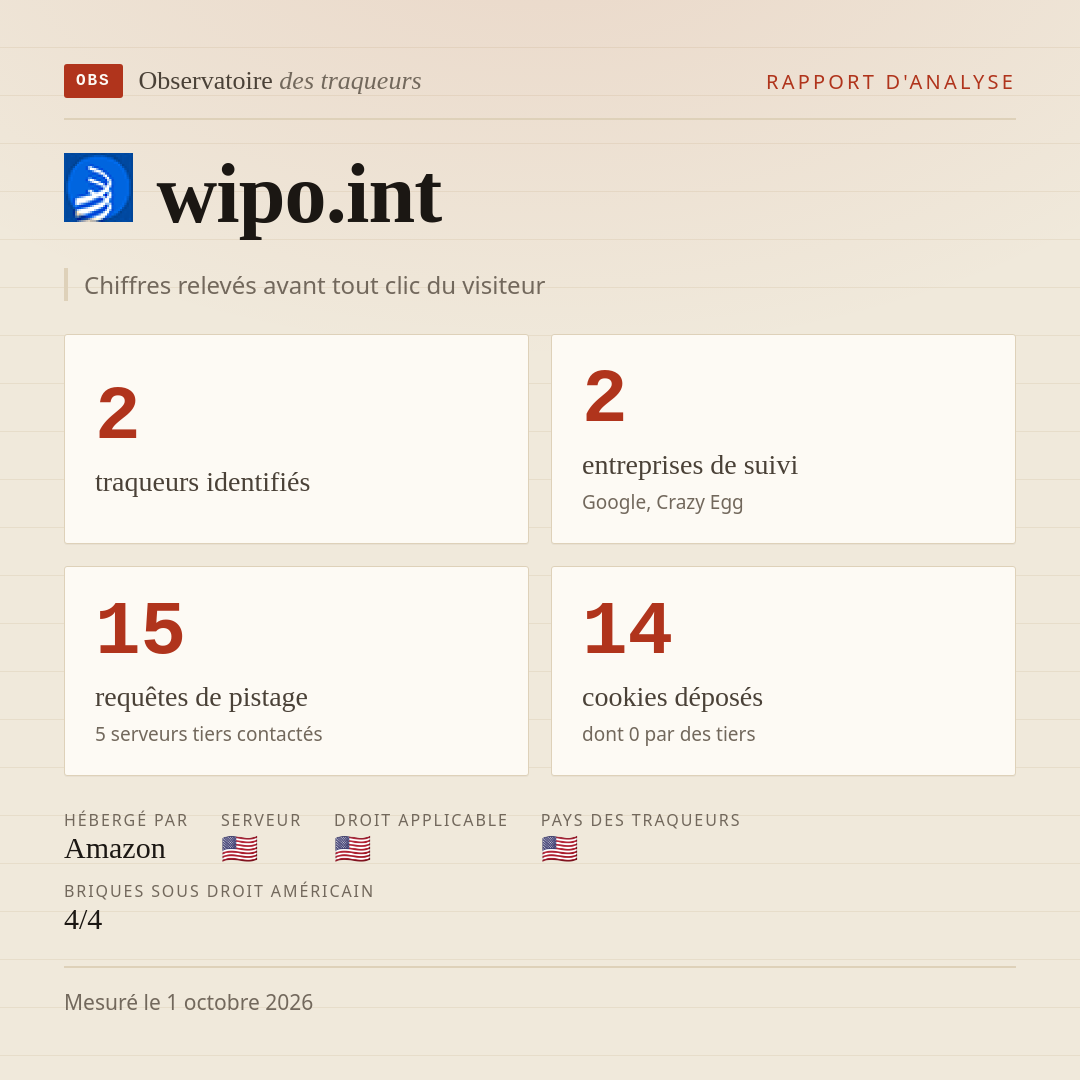Click the number 15 in tracking requests

pyautogui.click(x=141, y=628)
